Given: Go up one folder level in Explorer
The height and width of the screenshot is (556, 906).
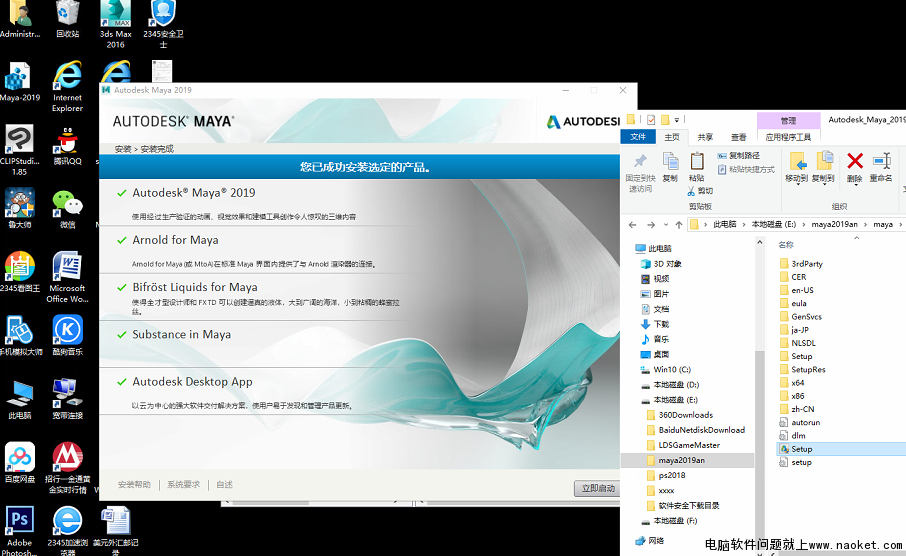Looking at the screenshot, I should (679, 225).
